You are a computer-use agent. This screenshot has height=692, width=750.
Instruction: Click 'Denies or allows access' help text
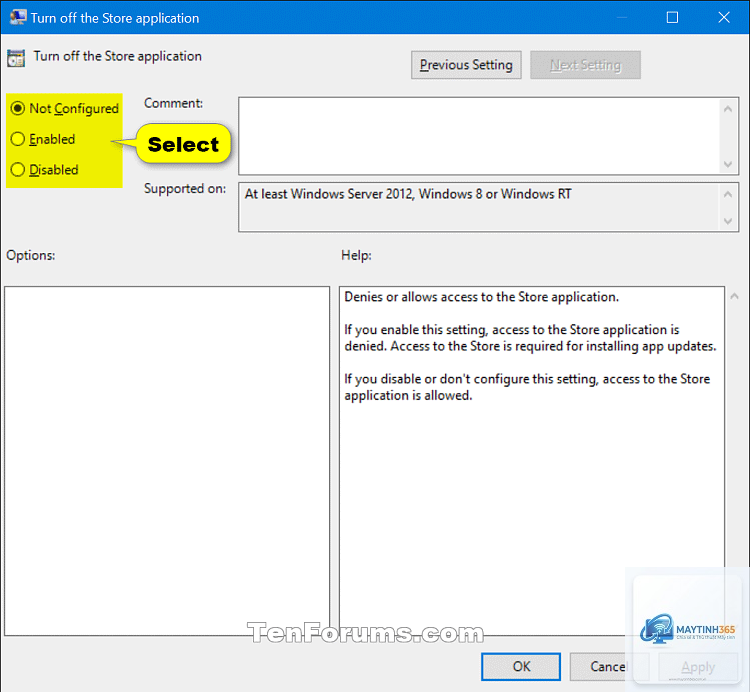coord(481,297)
